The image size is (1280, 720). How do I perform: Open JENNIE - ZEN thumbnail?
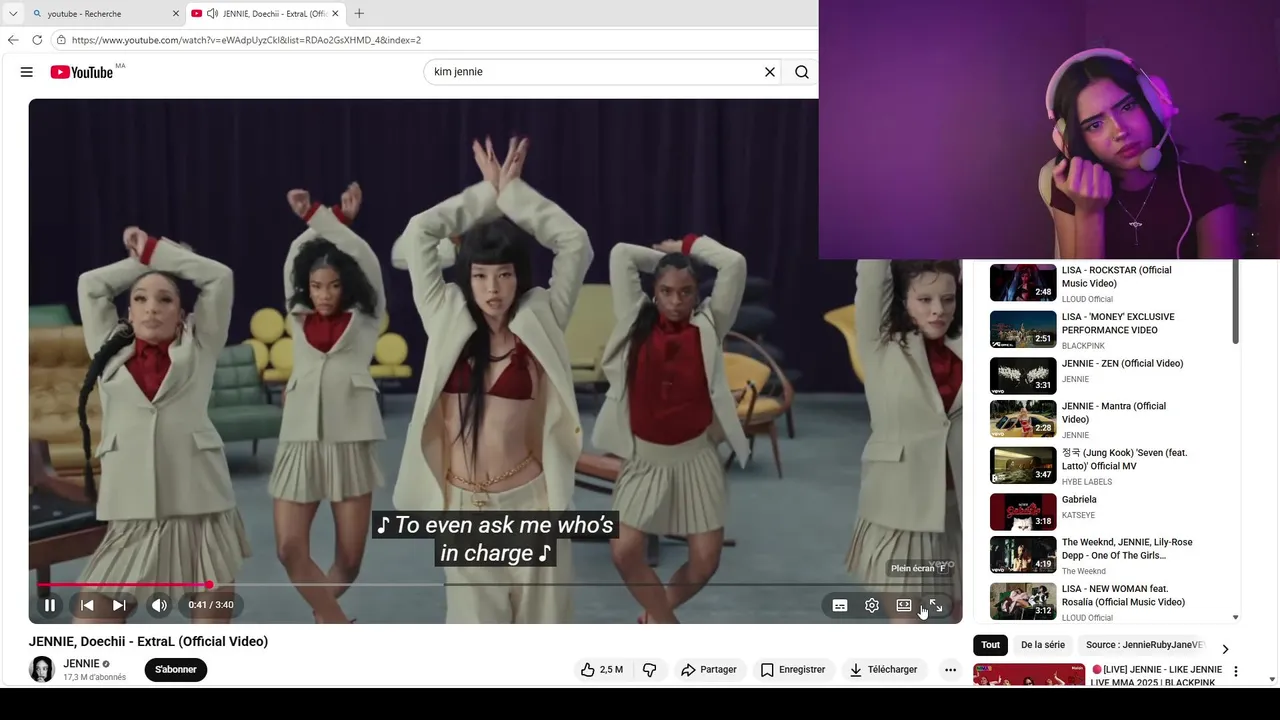[x=1023, y=376]
